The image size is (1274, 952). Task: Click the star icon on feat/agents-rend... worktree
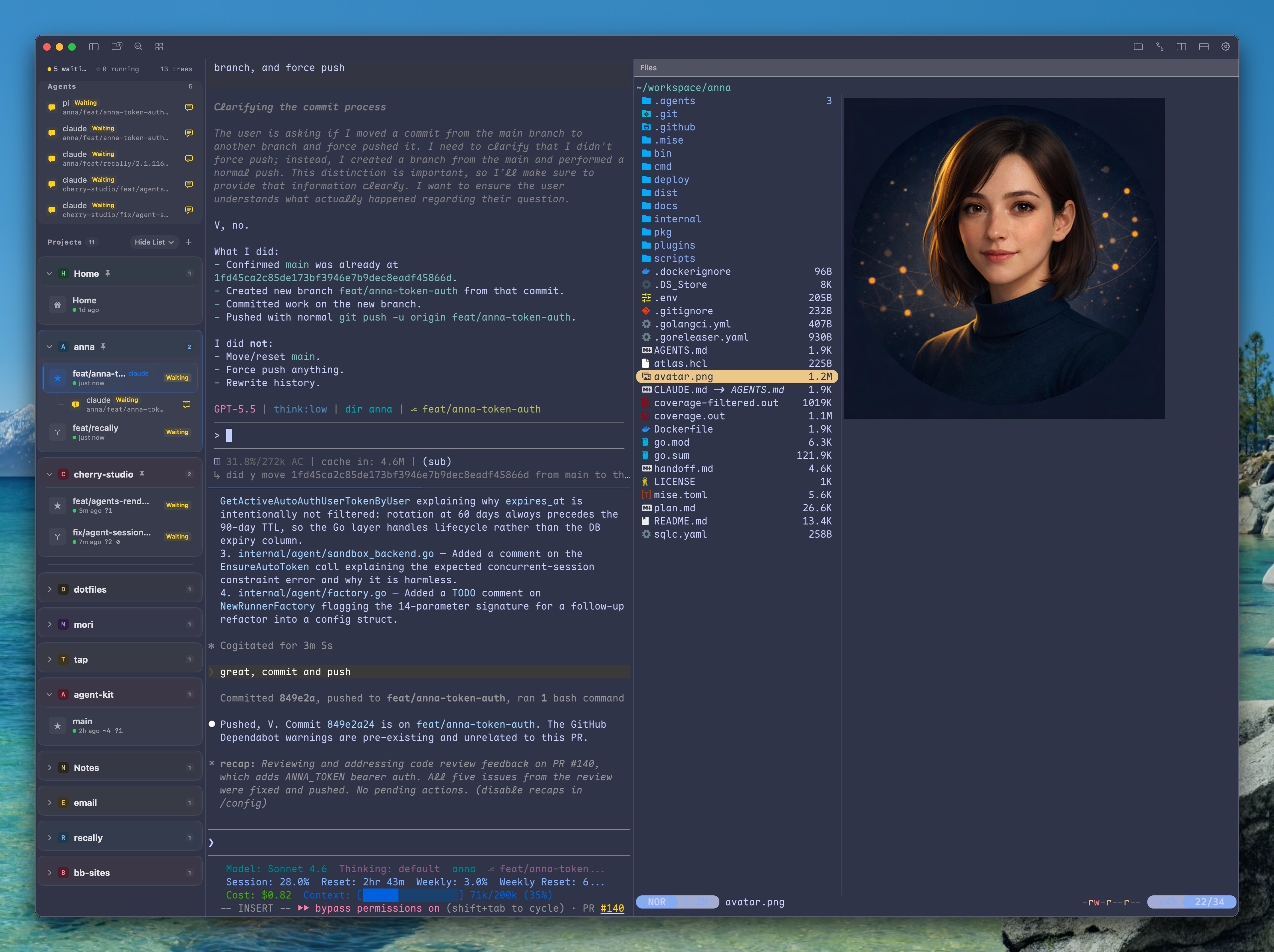pyautogui.click(x=58, y=505)
